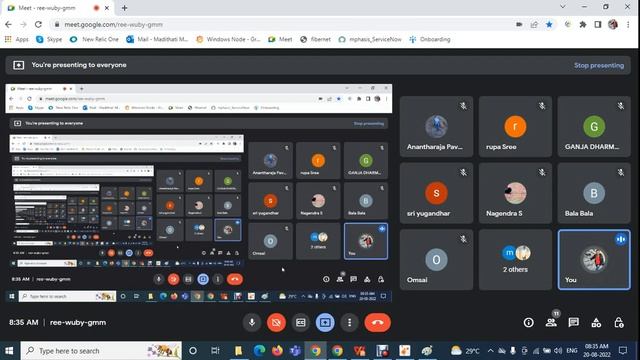Open mphasis_ServiceNow bookmark
640x360 pixels.
370,39
